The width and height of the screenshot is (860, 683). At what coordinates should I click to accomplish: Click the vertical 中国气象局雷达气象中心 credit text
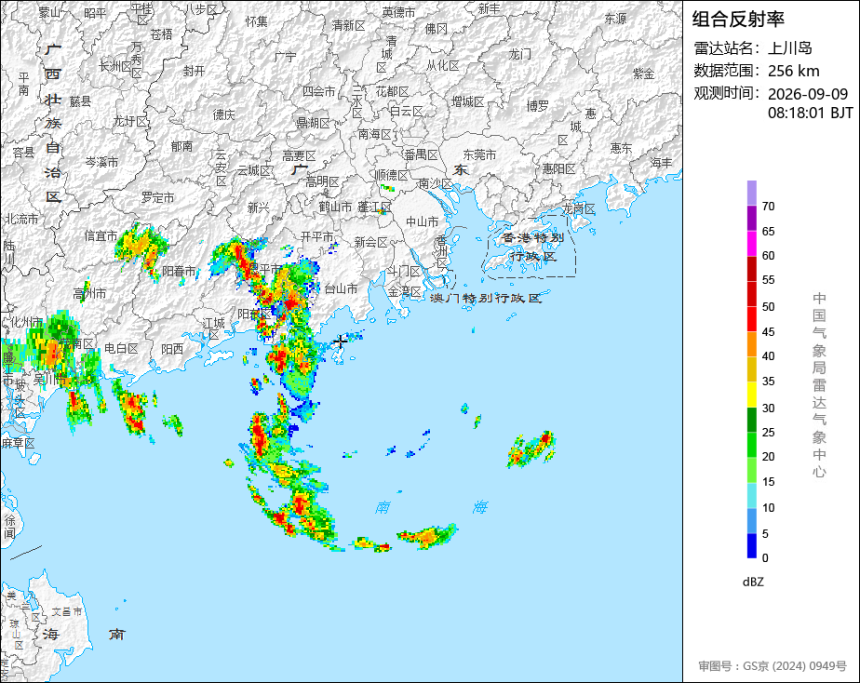(819, 385)
